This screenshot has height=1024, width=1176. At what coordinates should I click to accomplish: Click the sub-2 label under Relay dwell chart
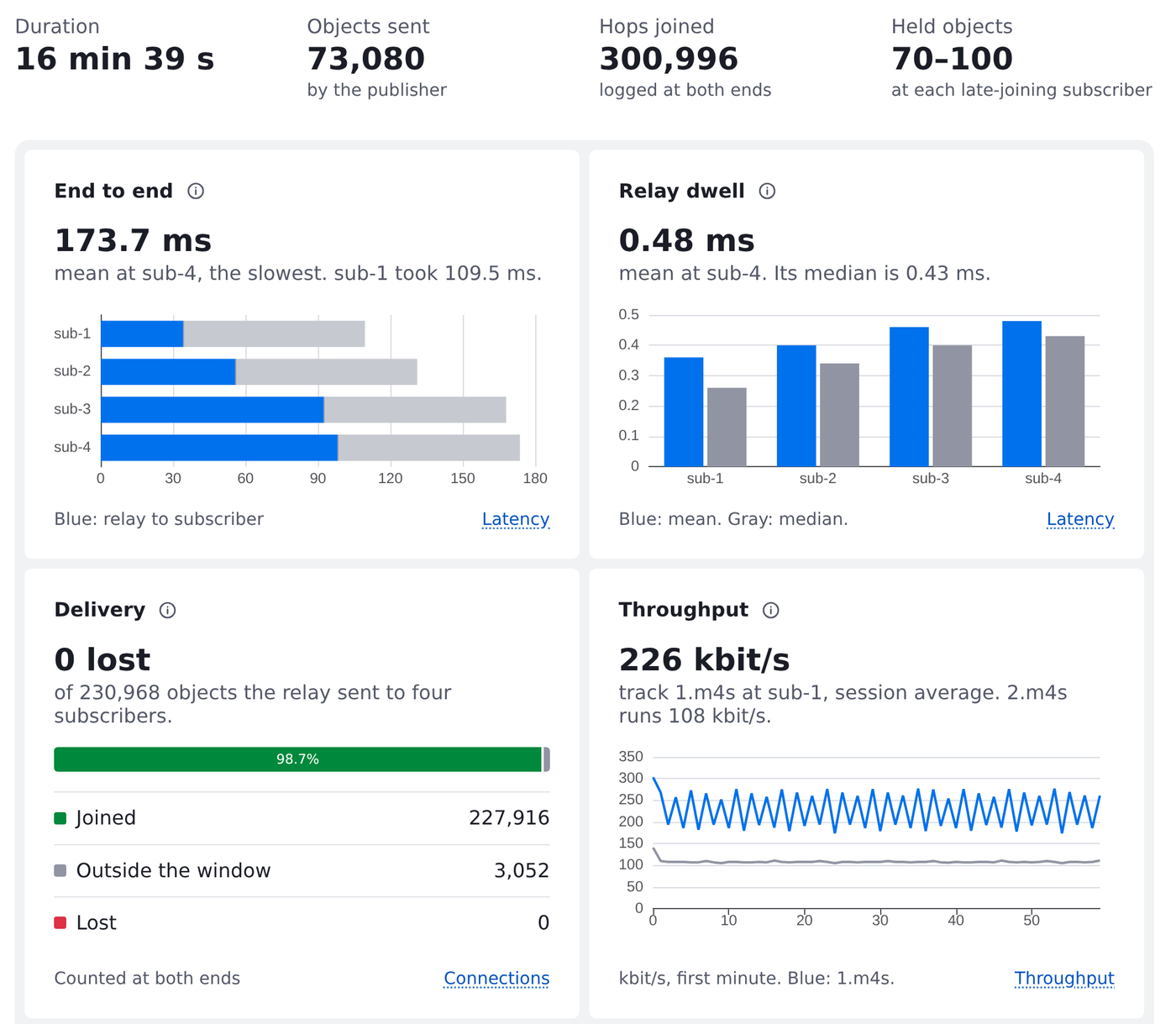[x=817, y=478]
